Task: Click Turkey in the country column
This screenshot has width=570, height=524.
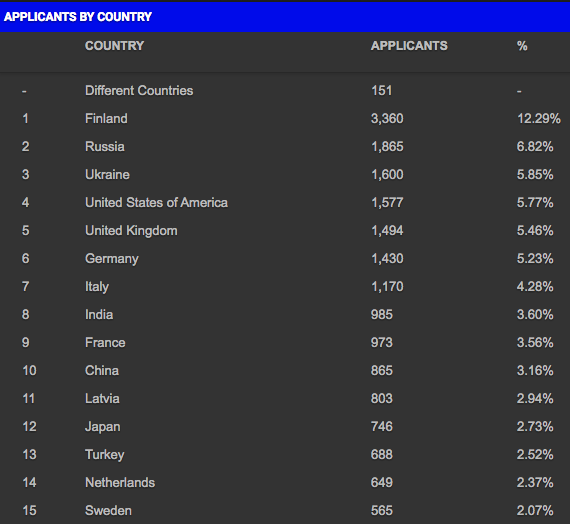Action: pos(105,455)
